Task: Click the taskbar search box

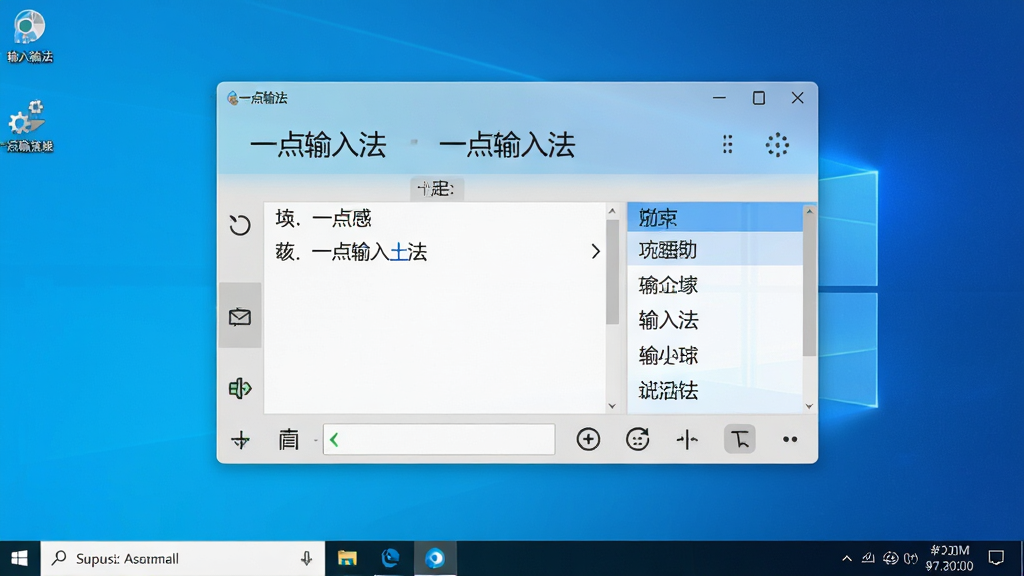Action: (x=183, y=558)
